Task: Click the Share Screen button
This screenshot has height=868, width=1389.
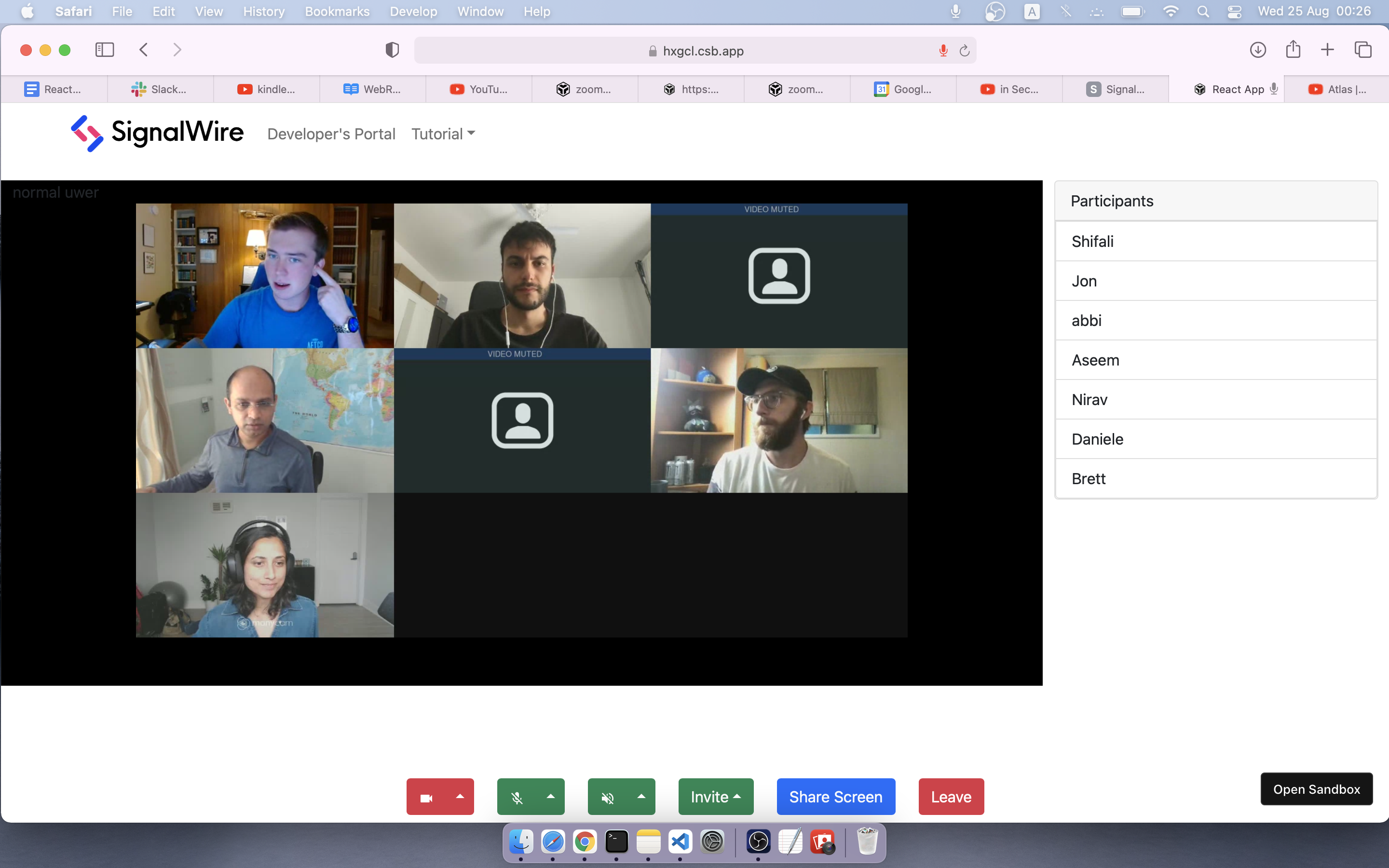Action: click(835, 797)
